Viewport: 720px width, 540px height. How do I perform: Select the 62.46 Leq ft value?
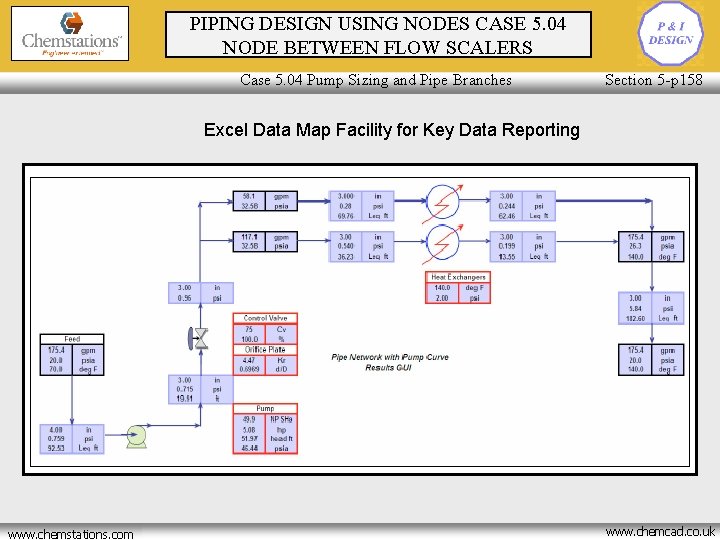[x=506, y=216]
